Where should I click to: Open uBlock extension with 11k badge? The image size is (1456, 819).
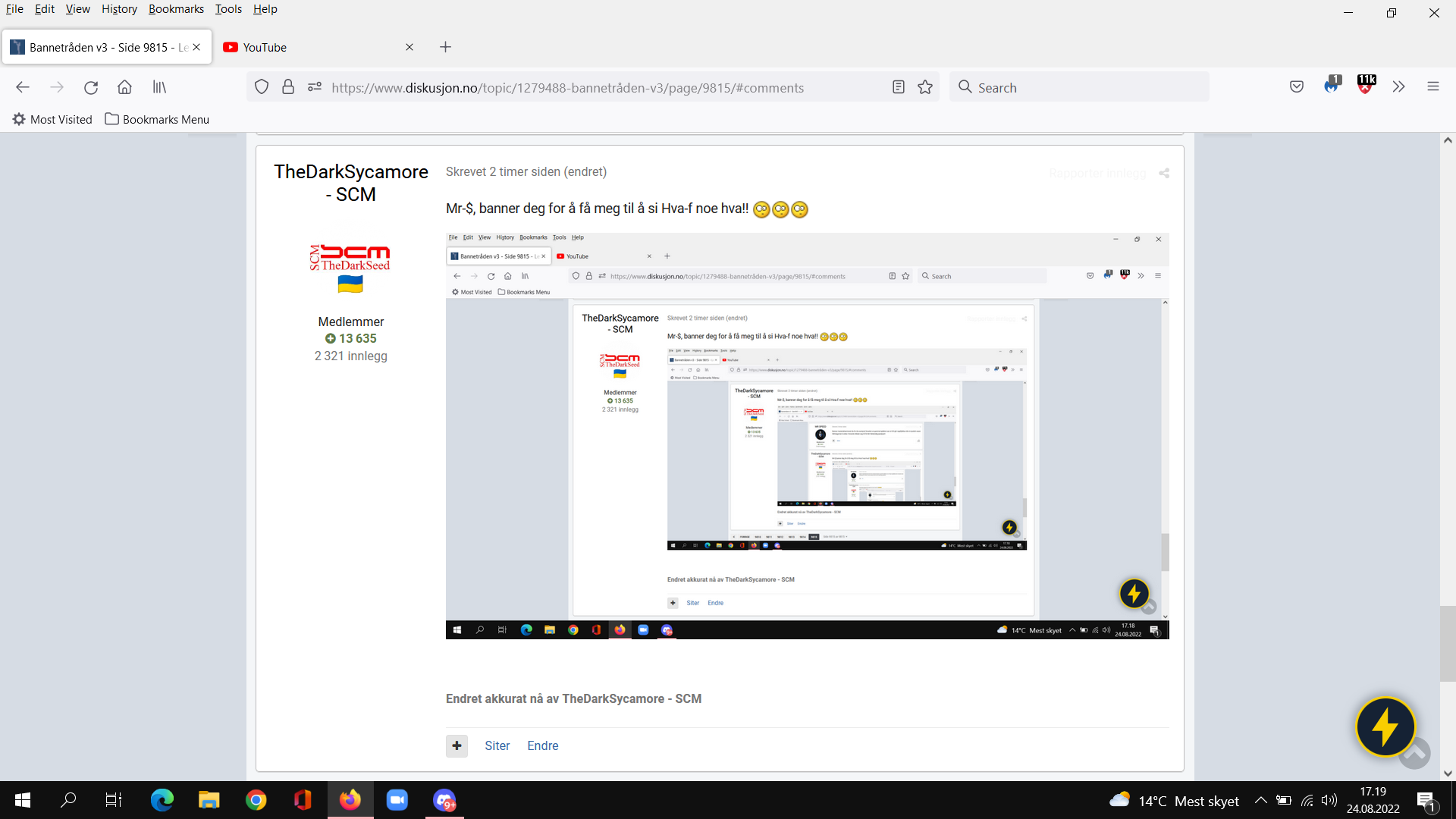tap(1367, 85)
